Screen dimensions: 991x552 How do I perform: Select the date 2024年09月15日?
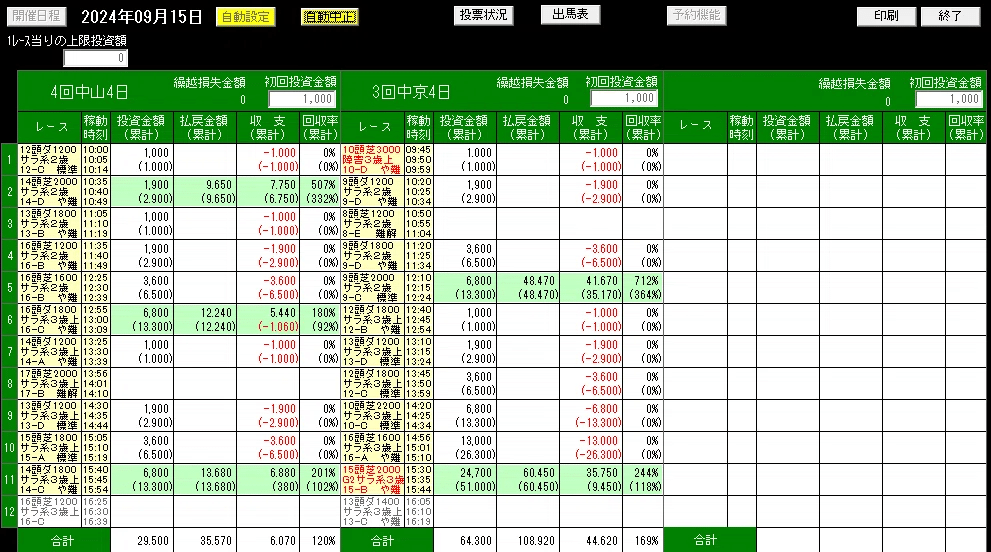(x=142, y=17)
